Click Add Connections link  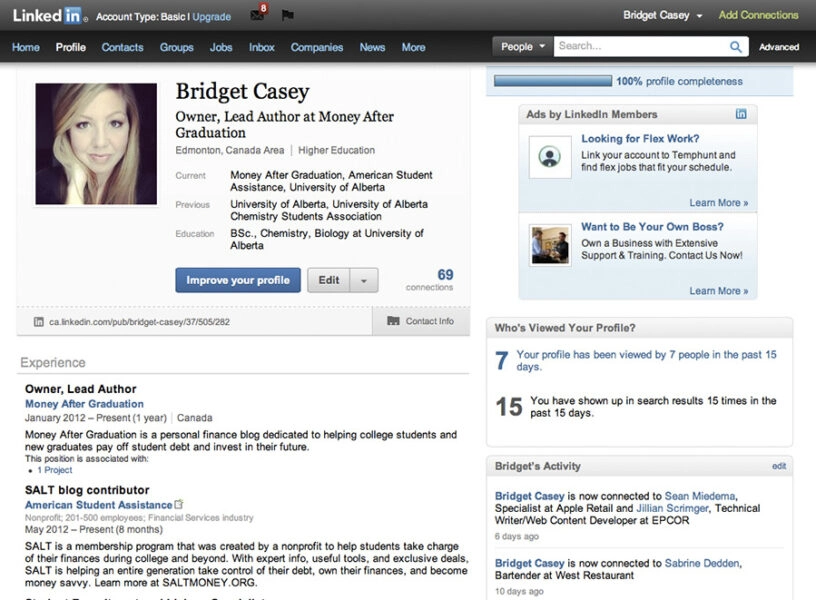pos(758,15)
